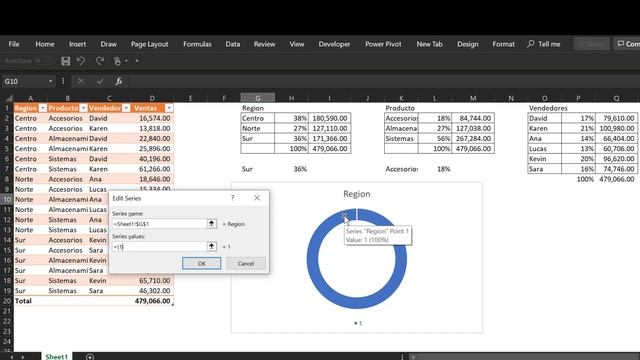Click the Name Box showing G10
The width and height of the screenshot is (640, 360).
tap(24, 81)
